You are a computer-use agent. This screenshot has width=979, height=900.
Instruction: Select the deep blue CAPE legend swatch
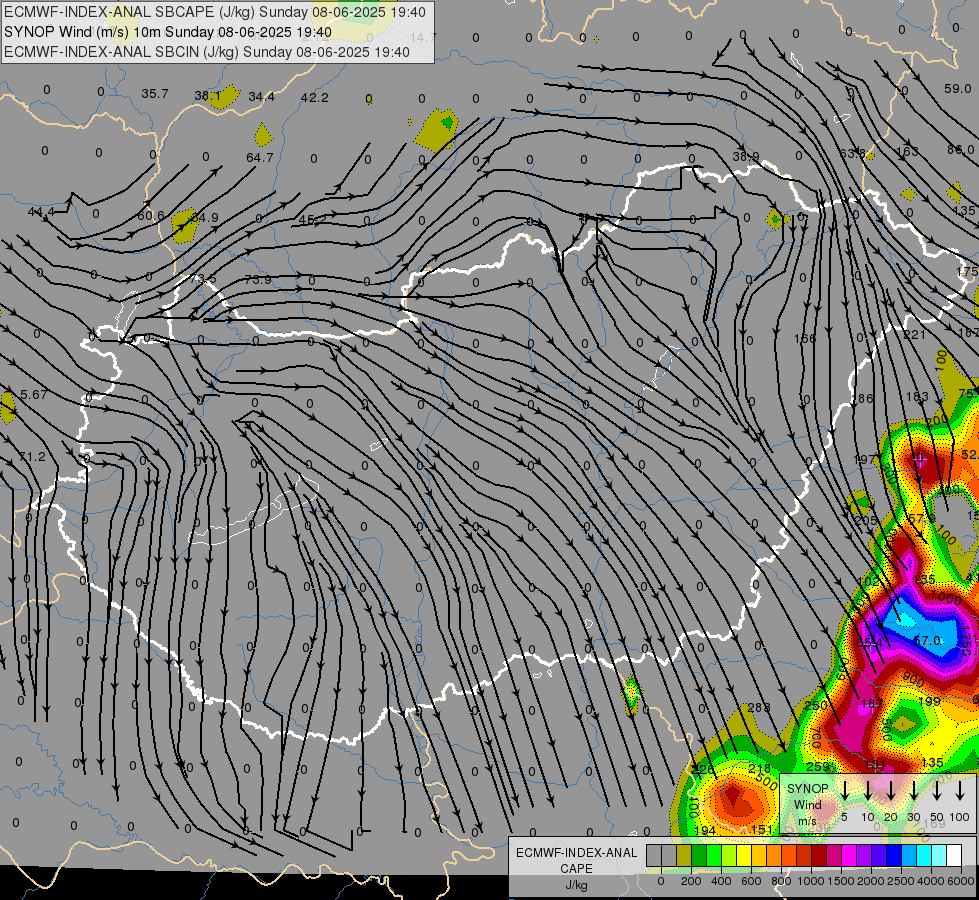pos(894,855)
